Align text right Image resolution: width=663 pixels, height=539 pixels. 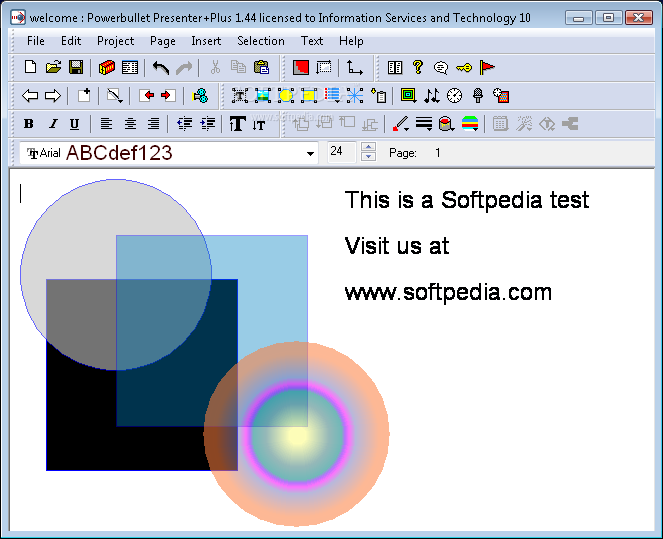pyautogui.click(x=153, y=124)
